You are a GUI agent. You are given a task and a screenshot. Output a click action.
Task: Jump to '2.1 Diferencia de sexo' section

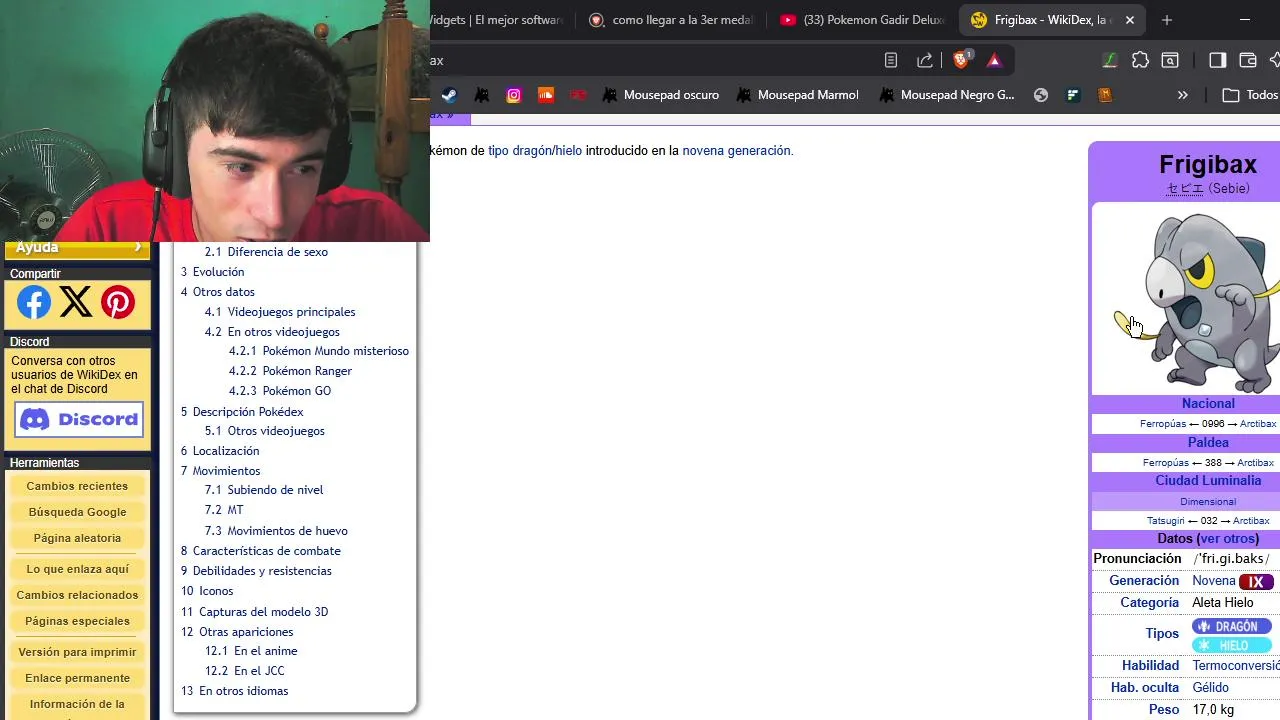[x=266, y=252]
